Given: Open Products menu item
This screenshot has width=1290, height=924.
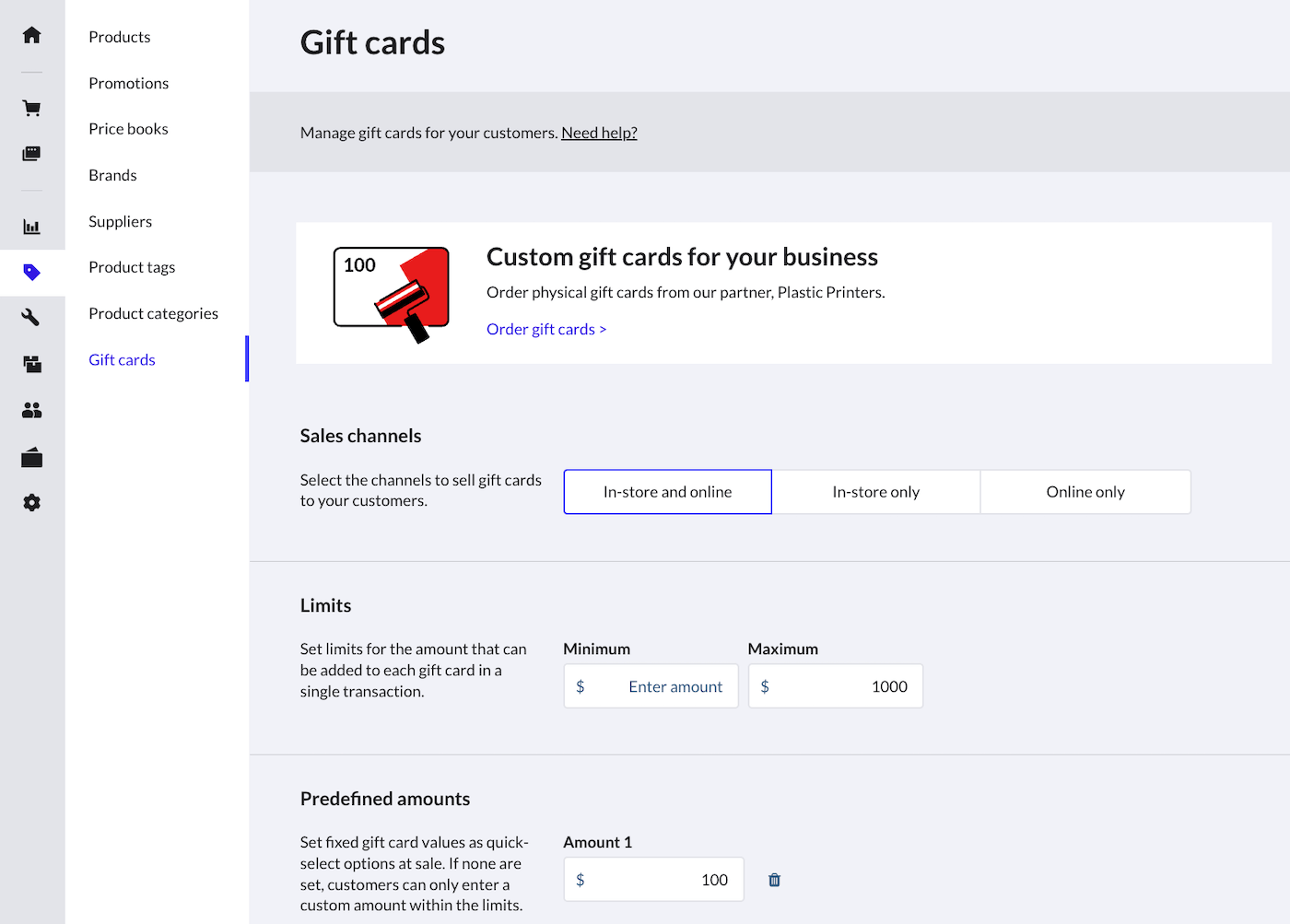Looking at the screenshot, I should (x=120, y=37).
